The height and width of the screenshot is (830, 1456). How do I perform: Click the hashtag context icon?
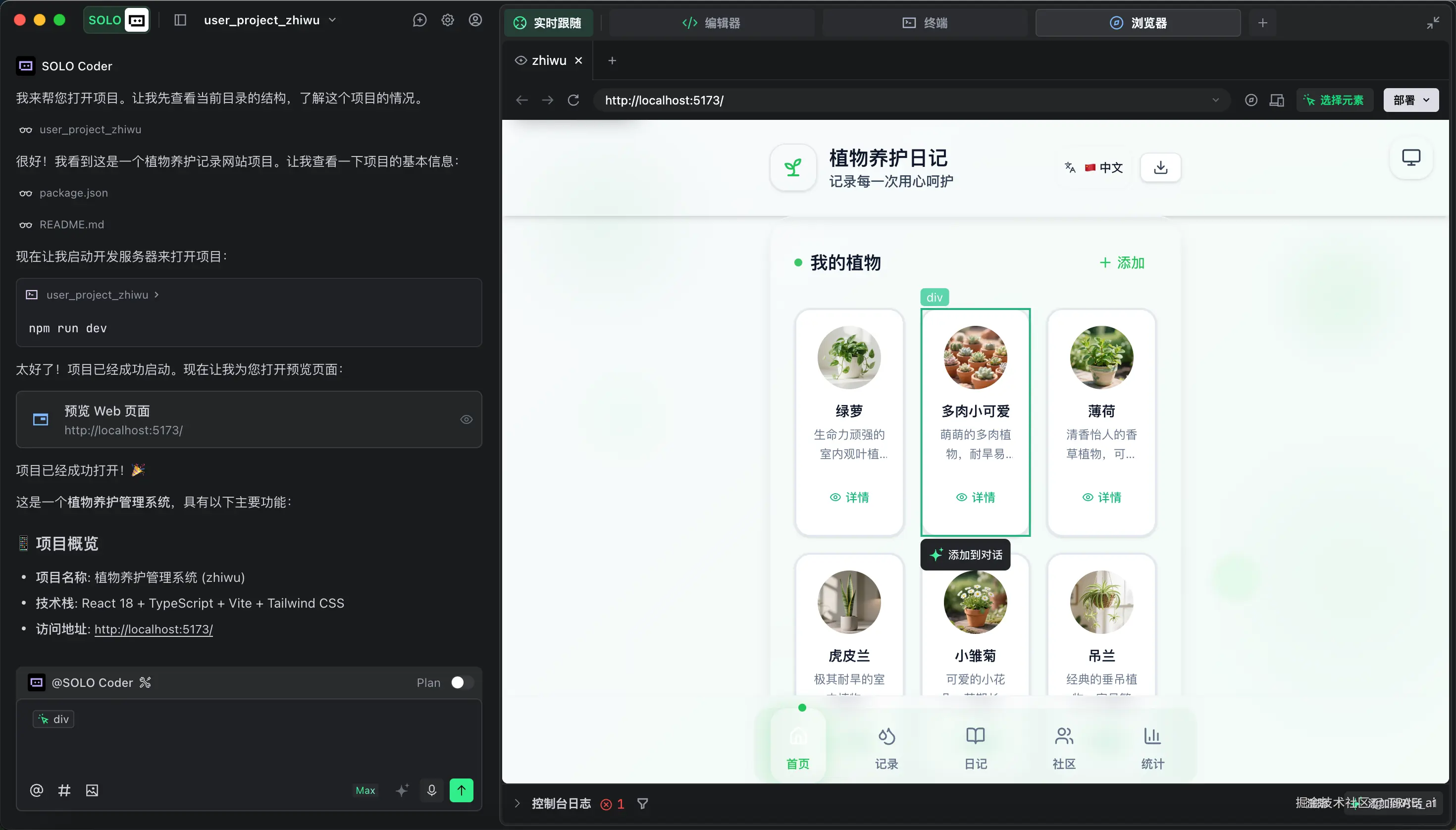(x=64, y=790)
